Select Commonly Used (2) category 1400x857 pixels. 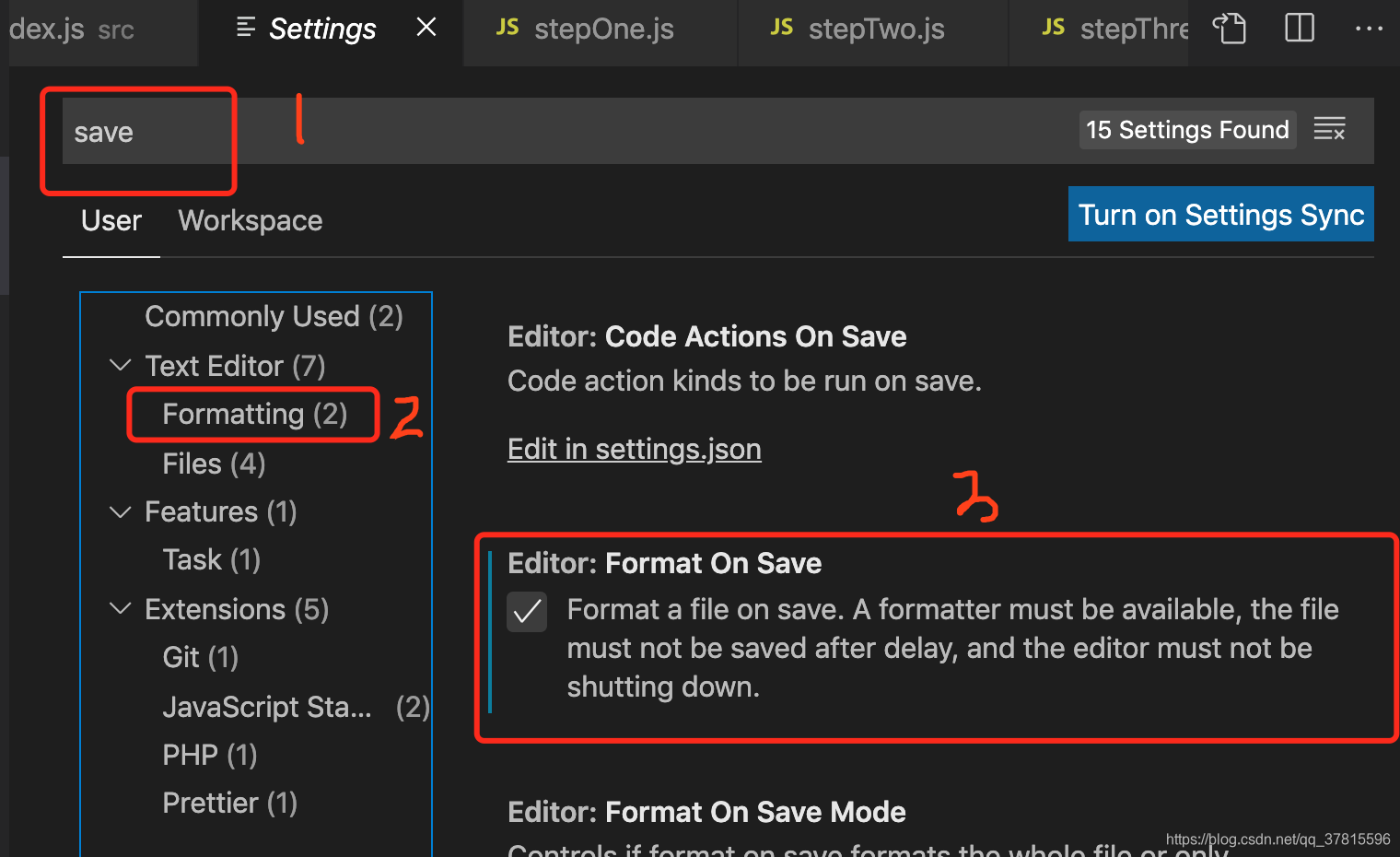coord(274,316)
